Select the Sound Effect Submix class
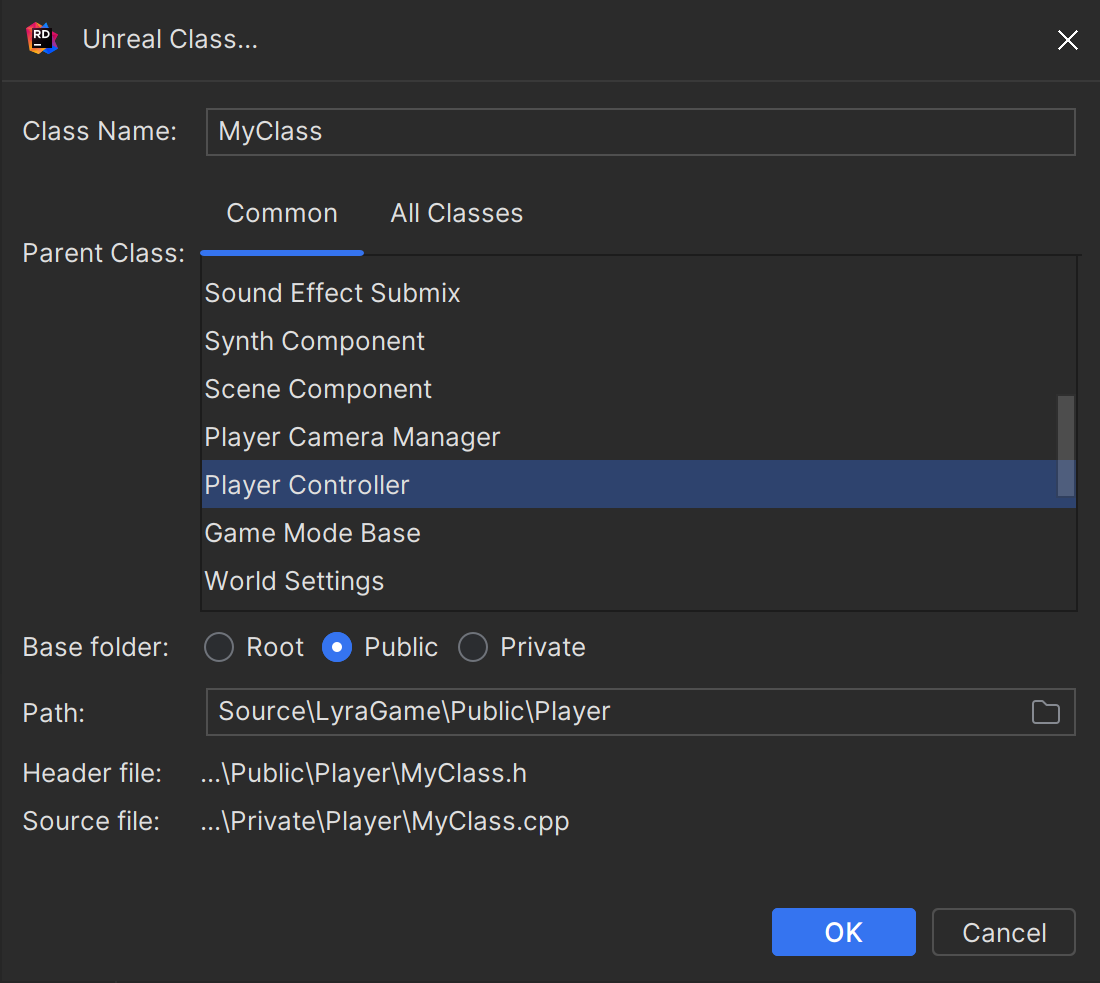The image size is (1100, 983). [332, 293]
